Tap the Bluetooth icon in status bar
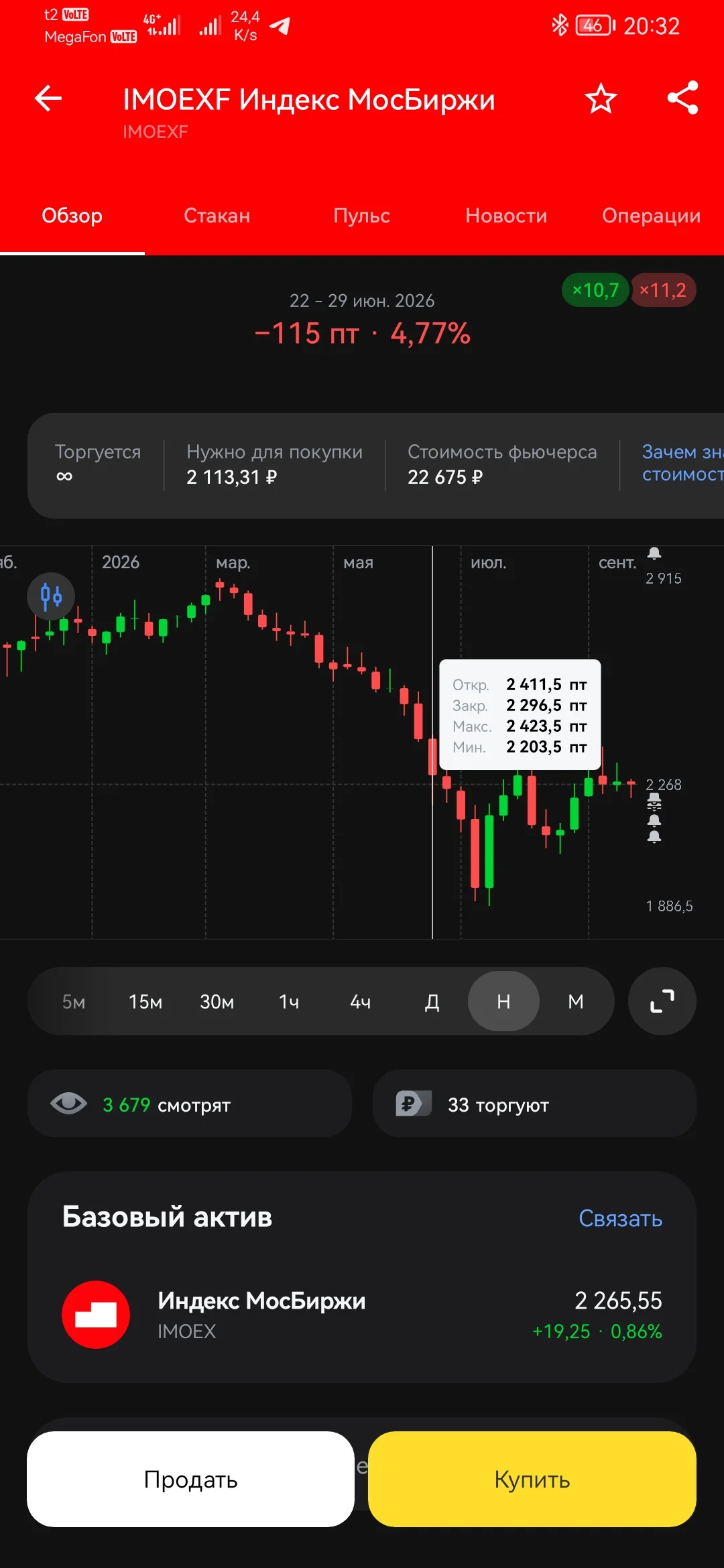 (559, 25)
